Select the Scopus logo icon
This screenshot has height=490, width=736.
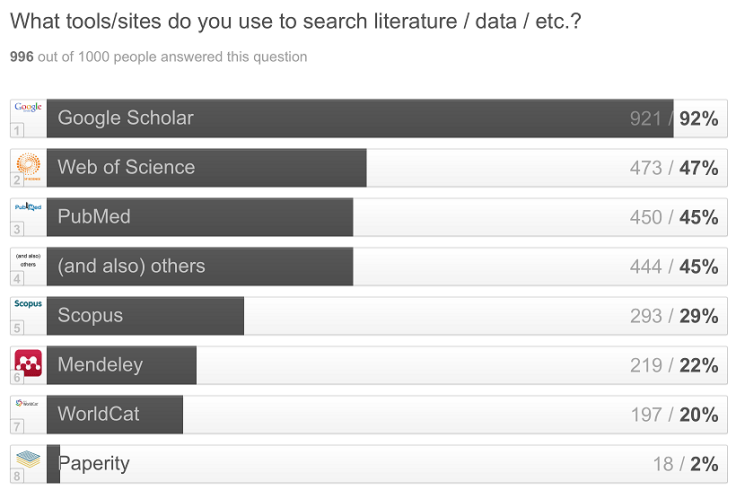click(28, 304)
